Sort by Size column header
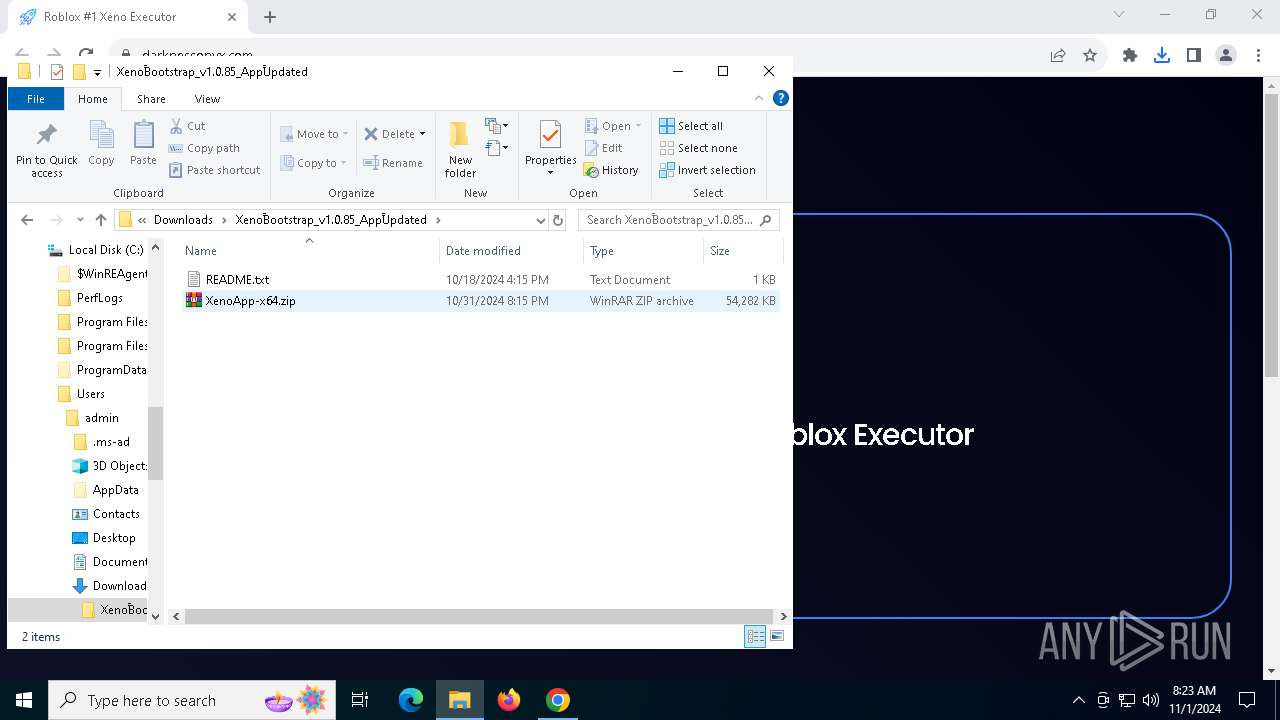1280x720 pixels. (x=742, y=251)
